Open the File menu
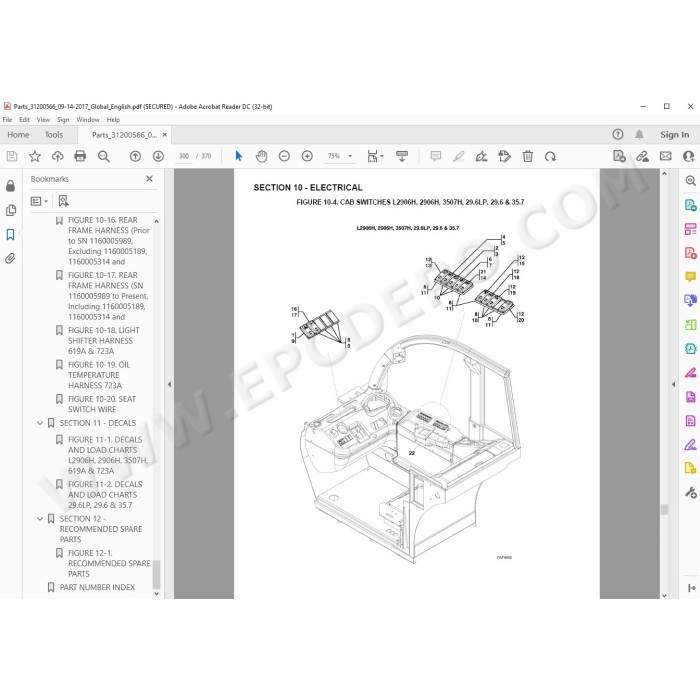700x700 pixels. point(7,120)
